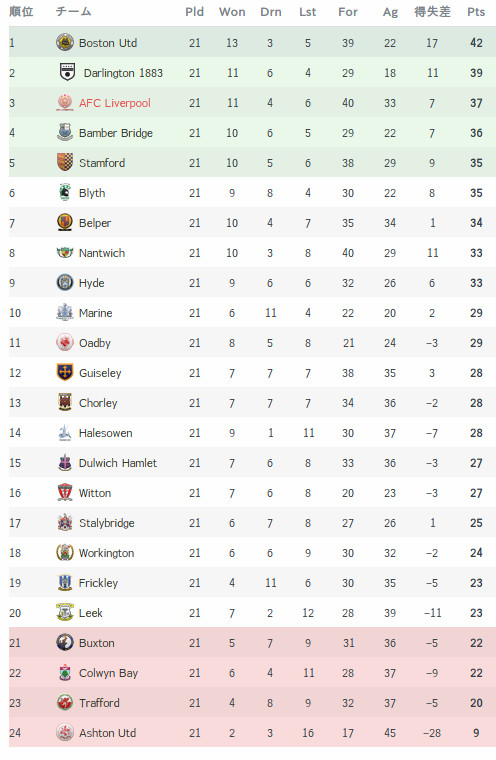Open the AFC Liverpool team link
Image resolution: width=496 pixels, height=760 pixels.
click(x=115, y=103)
